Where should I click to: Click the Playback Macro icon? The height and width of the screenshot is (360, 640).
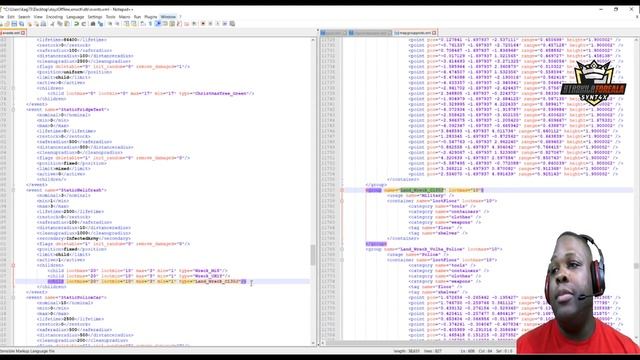pyautogui.click(x=217, y=24)
